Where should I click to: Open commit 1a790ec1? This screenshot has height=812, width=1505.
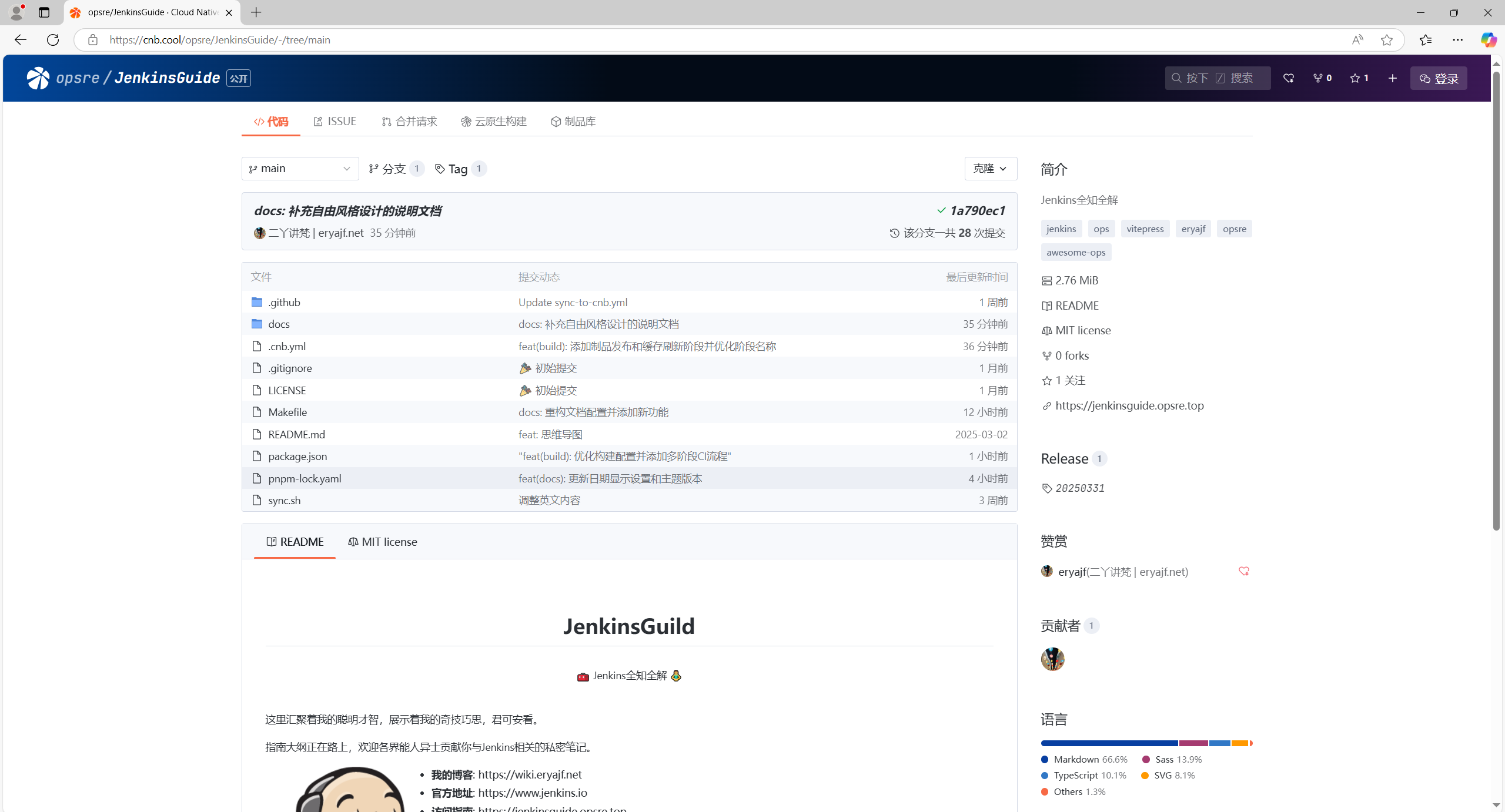[977, 210]
